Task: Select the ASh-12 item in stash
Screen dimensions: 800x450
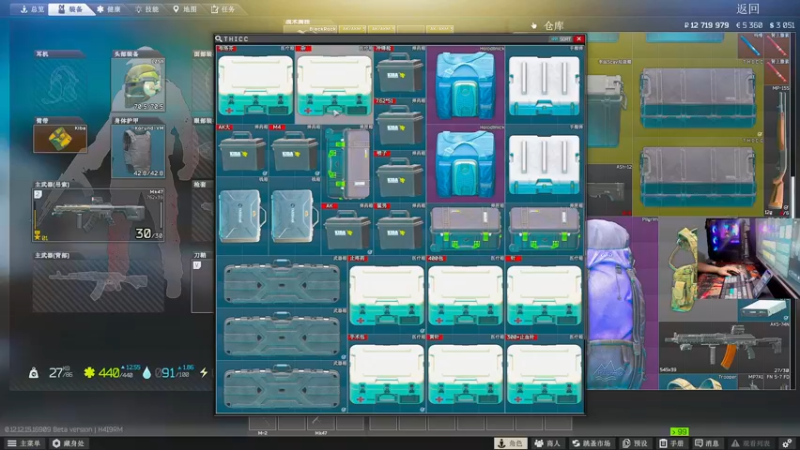Action: [x=609, y=190]
